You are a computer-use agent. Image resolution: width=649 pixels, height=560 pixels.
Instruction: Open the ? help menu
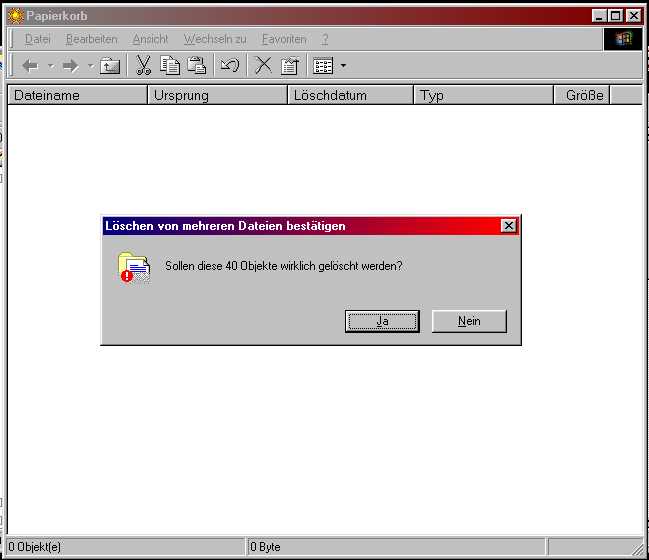[x=325, y=39]
